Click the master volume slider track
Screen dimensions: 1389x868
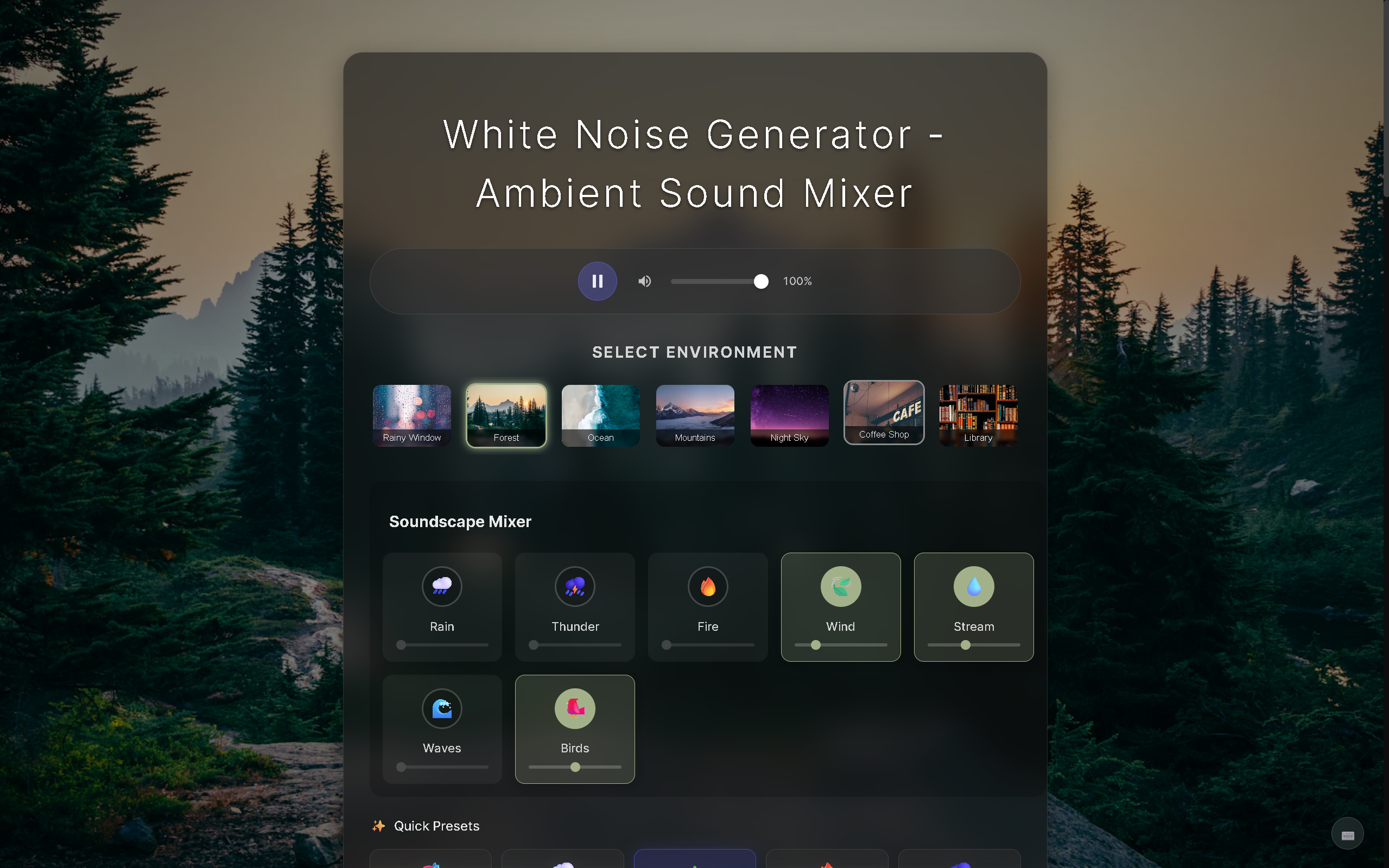click(x=716, y=281)
